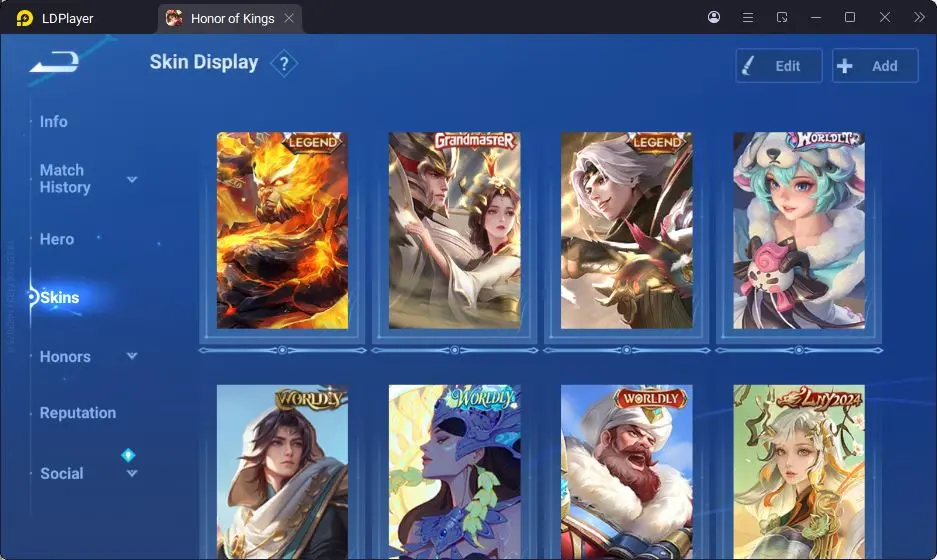Select the Grandmaster couple skin card

point(454,230)
